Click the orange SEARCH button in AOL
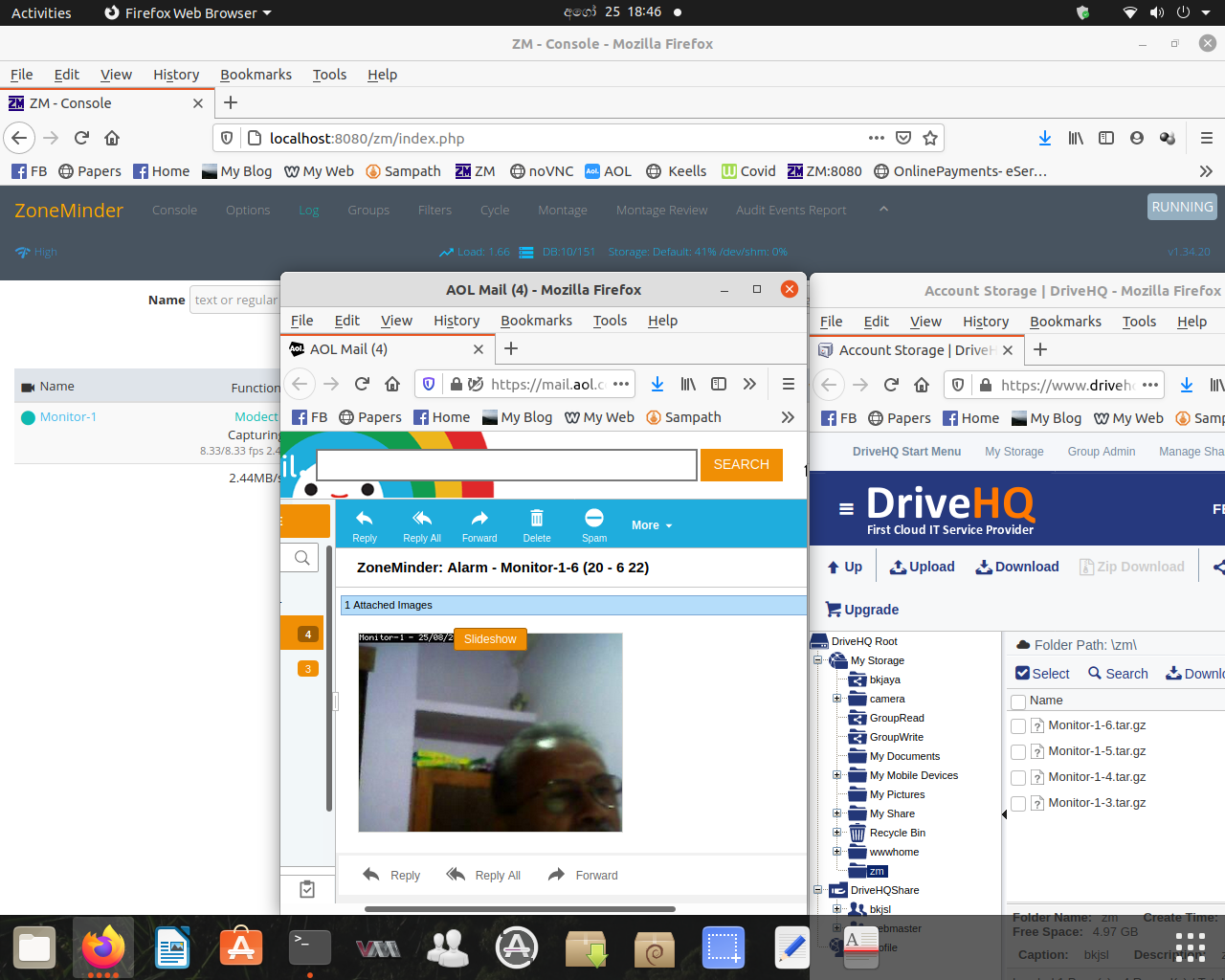The height and width of the screenshot is (980, 1225). 742,464
